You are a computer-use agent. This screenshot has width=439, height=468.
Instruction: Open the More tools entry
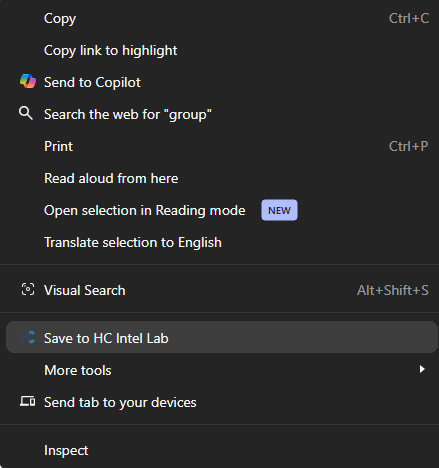click(219, 370)
